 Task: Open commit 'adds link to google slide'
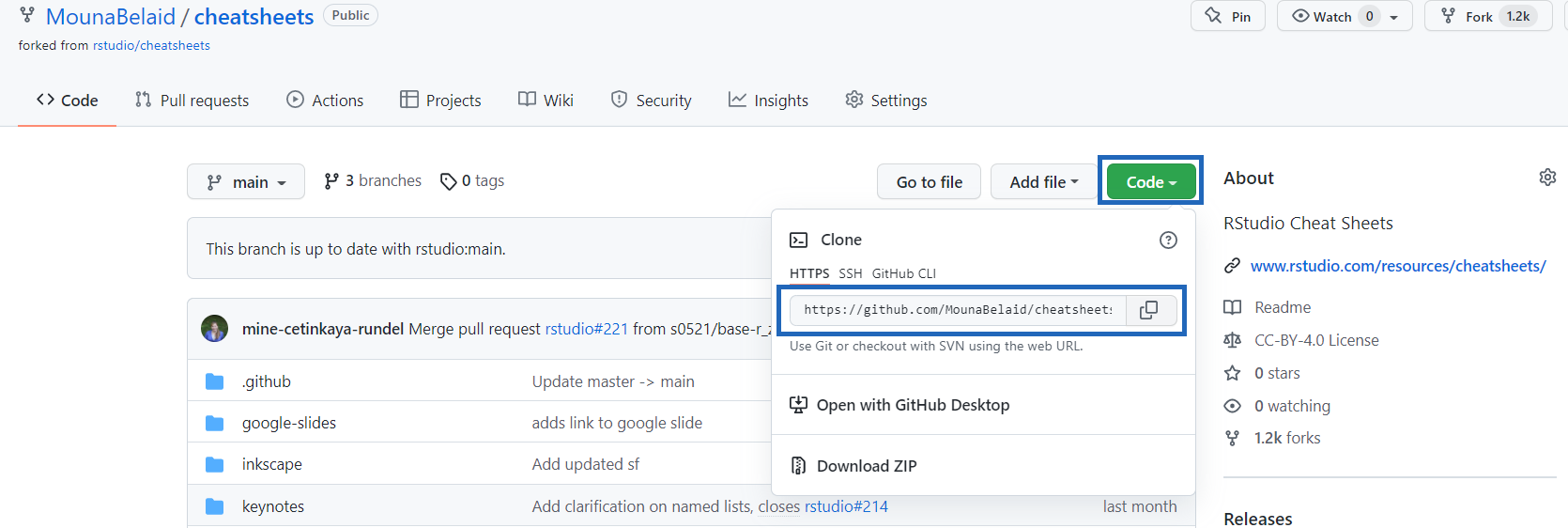coord(617,423)
